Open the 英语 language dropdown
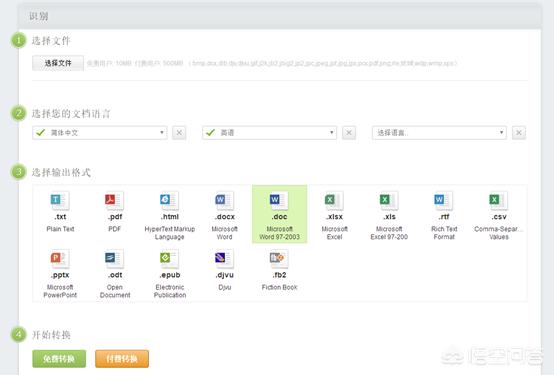Image resolution: width=554 pixels, height=375 pixels. click(x=269, y=133)
